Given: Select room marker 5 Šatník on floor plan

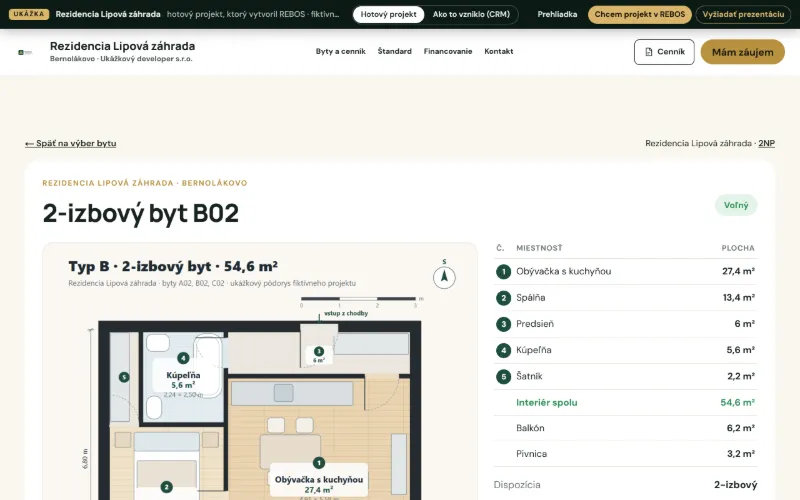Looking at the screenshot, I should [x=124, y=377].
